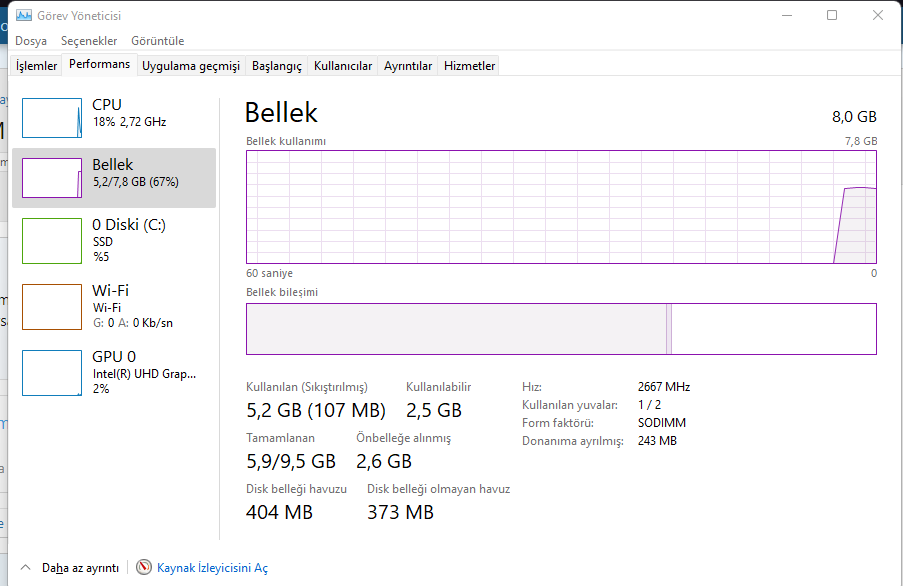Screen dimensions: 903x586
Task: Select the Wi-Fi mini graph thumbnail
Action: point(51,307)
